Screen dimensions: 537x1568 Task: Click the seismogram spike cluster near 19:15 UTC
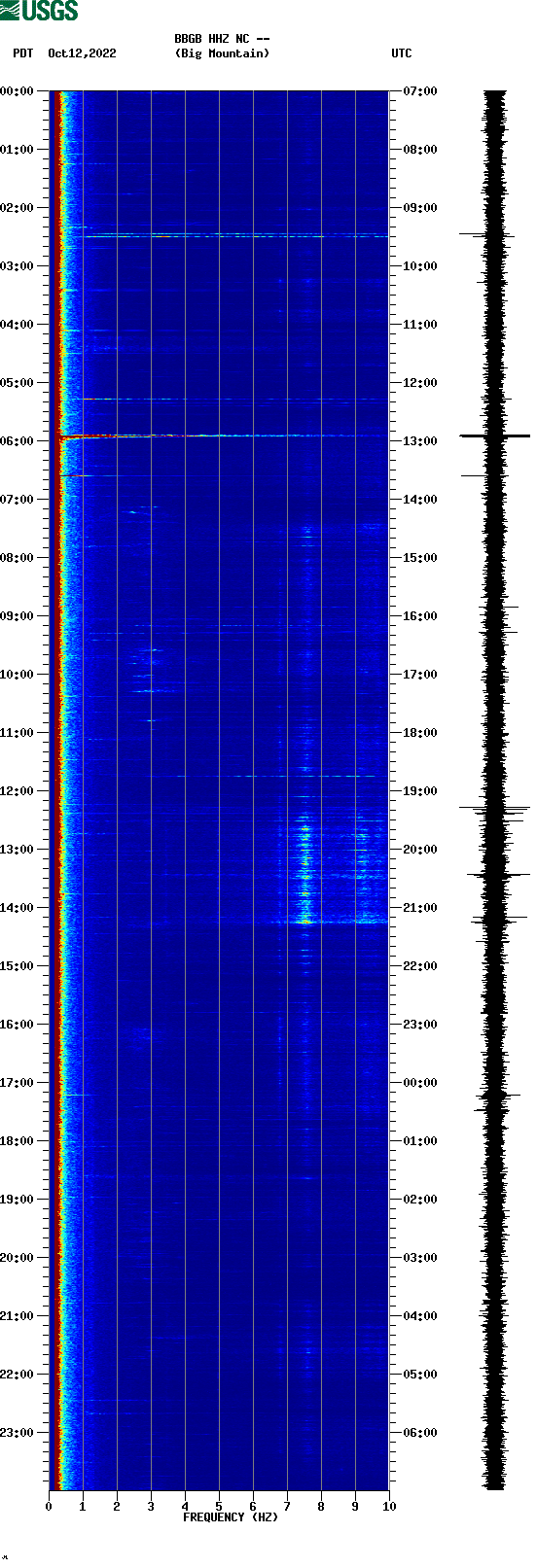495,809
